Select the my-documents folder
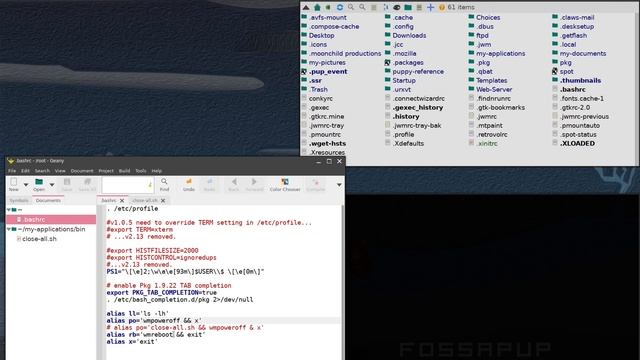Screen dimensions: 640x360 [579, 53]
